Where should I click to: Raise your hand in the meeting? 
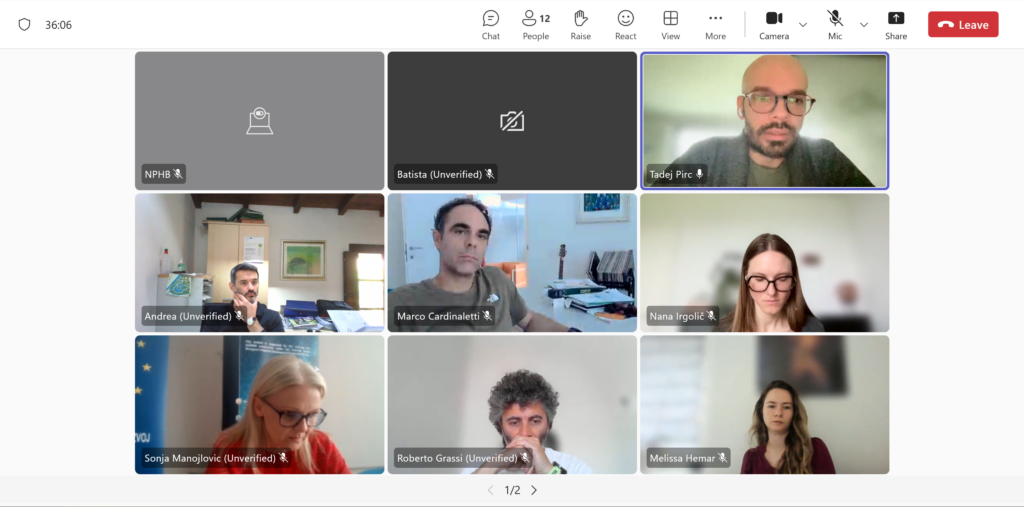(x=581, y=25)
